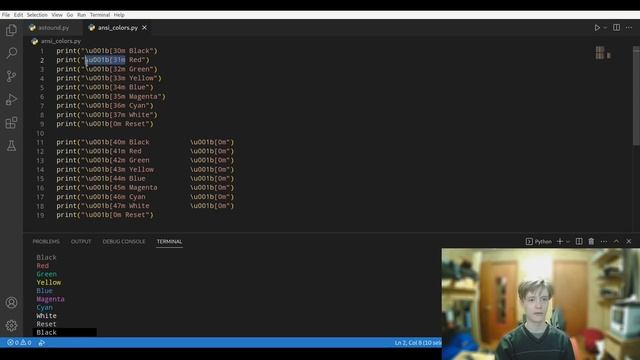The width and height of the screenshot is (640, 360).
Task: Open the View menu
Action: [x=57, y=15]
